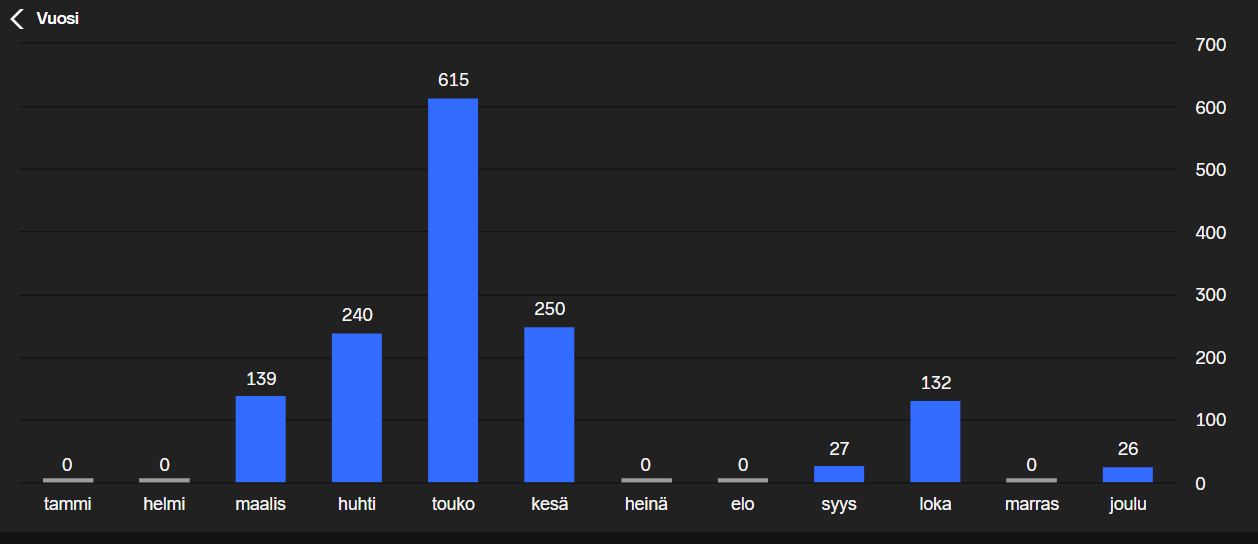Select the kesä bar showing 250

point(549,405)
